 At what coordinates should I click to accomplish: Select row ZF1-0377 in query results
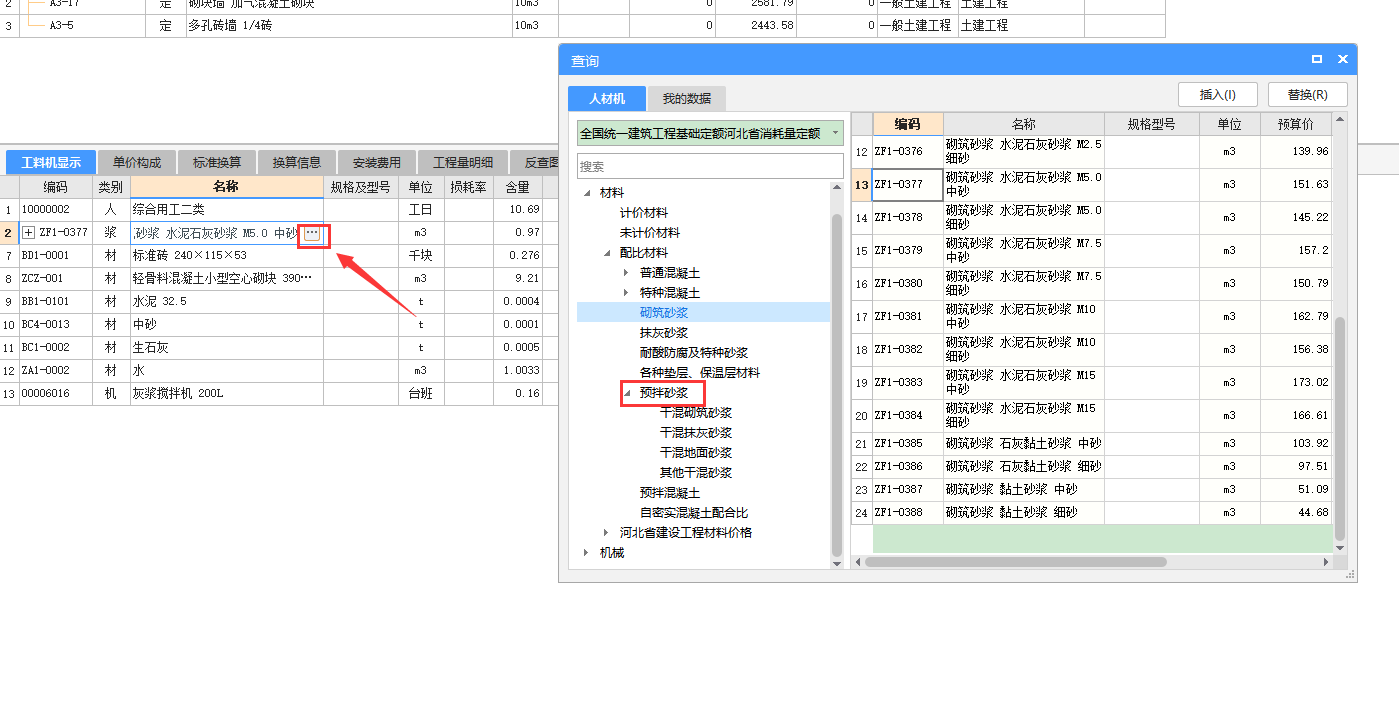pyautogui.click(x=1092, y=185)
